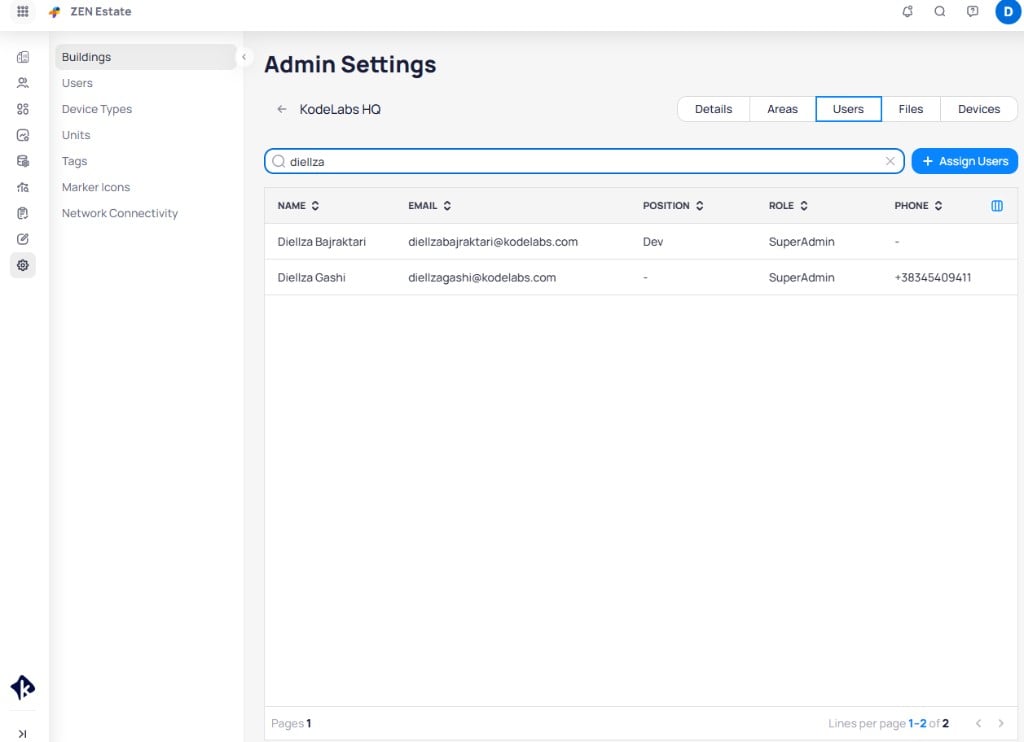Screen dimensions: 1024x742
Task: Click SuperAdmin role for Diellza Bajraktari
Action: click(x=801, y=242)
